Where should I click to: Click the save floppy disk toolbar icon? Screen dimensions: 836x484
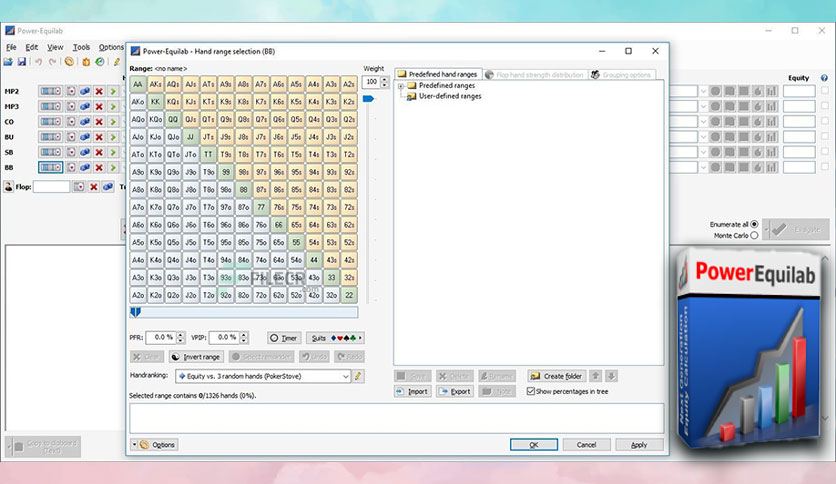point(22,62)
